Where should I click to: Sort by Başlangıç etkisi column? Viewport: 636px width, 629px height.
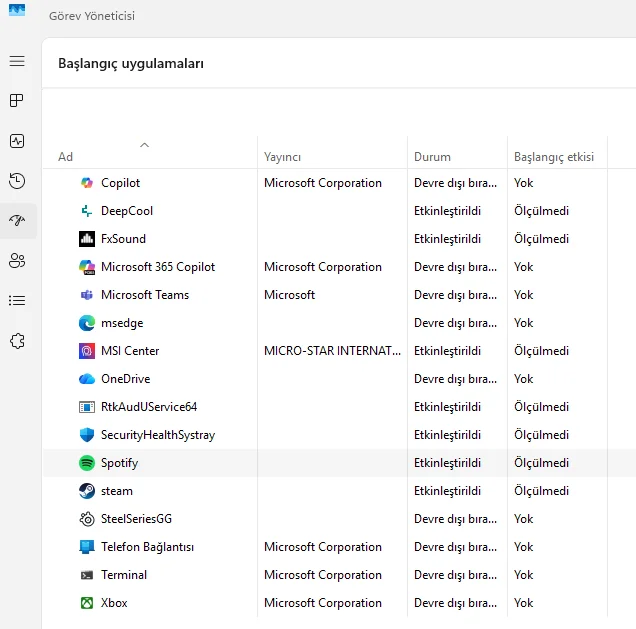[x=553, y=157]
